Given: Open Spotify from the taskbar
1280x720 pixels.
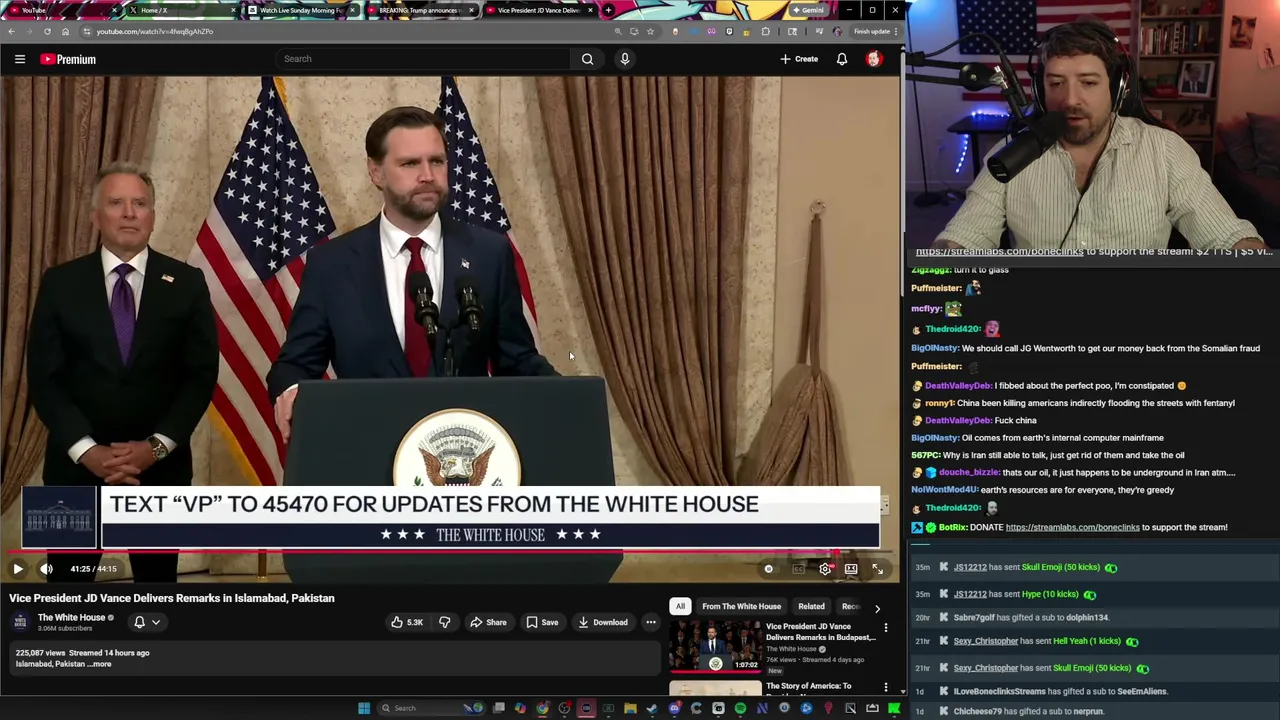Looking at the screenshot, I should 740,708.
